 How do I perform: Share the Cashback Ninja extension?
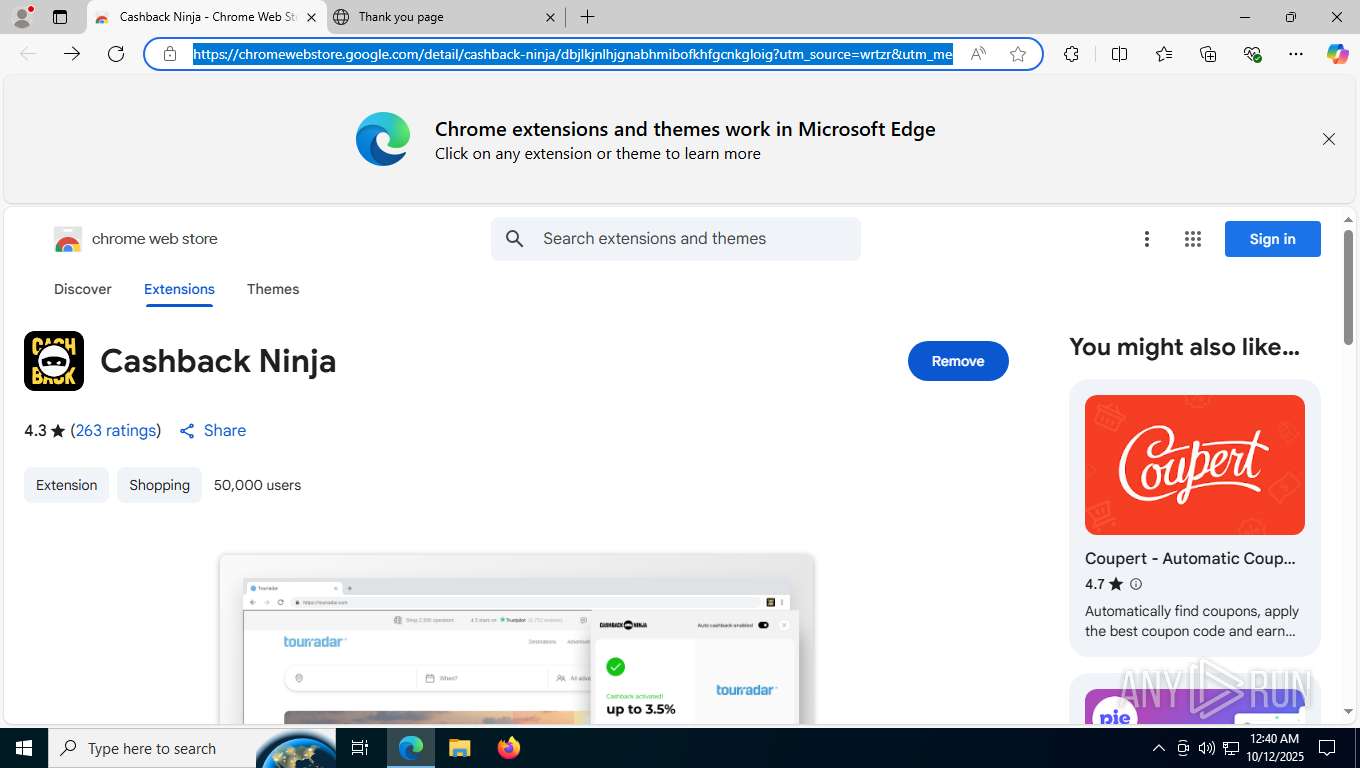[212, 430]
